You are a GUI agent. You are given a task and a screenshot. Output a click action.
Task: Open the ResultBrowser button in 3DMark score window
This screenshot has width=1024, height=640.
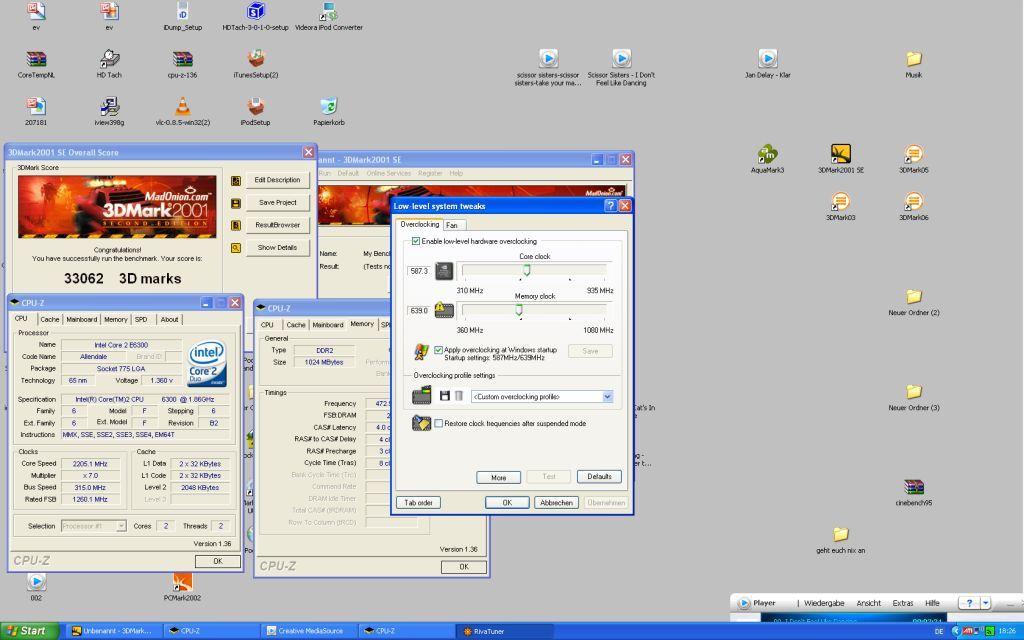point(278,225)
